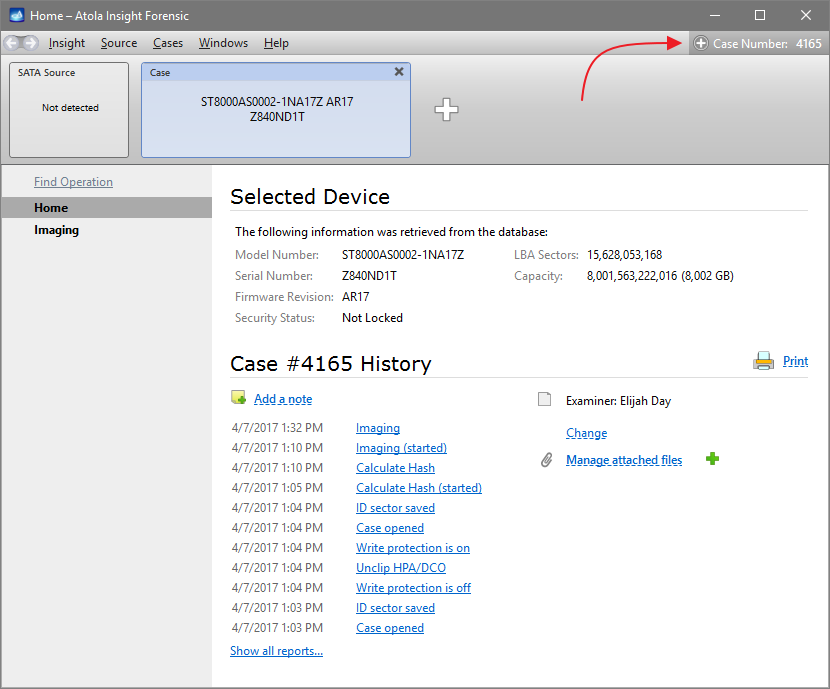Viewport: 830px width, 689px height.
Task: Open the Source menu
Action: point(119,43)
